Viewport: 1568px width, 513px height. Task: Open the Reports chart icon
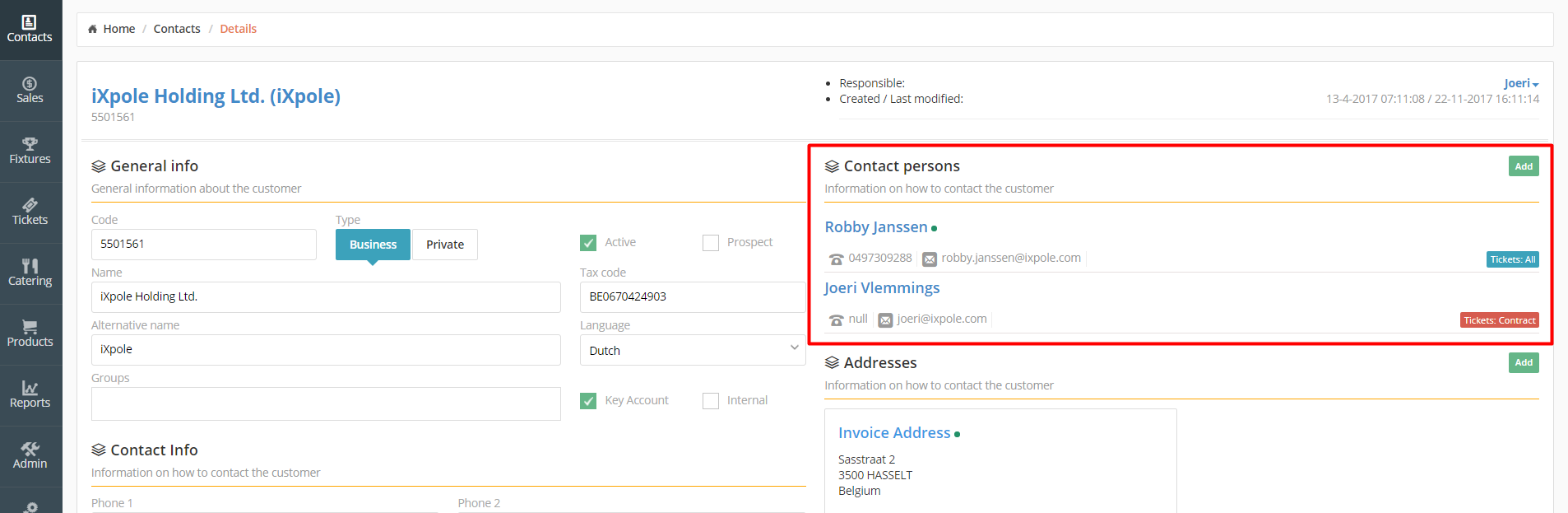coord(30,388)
